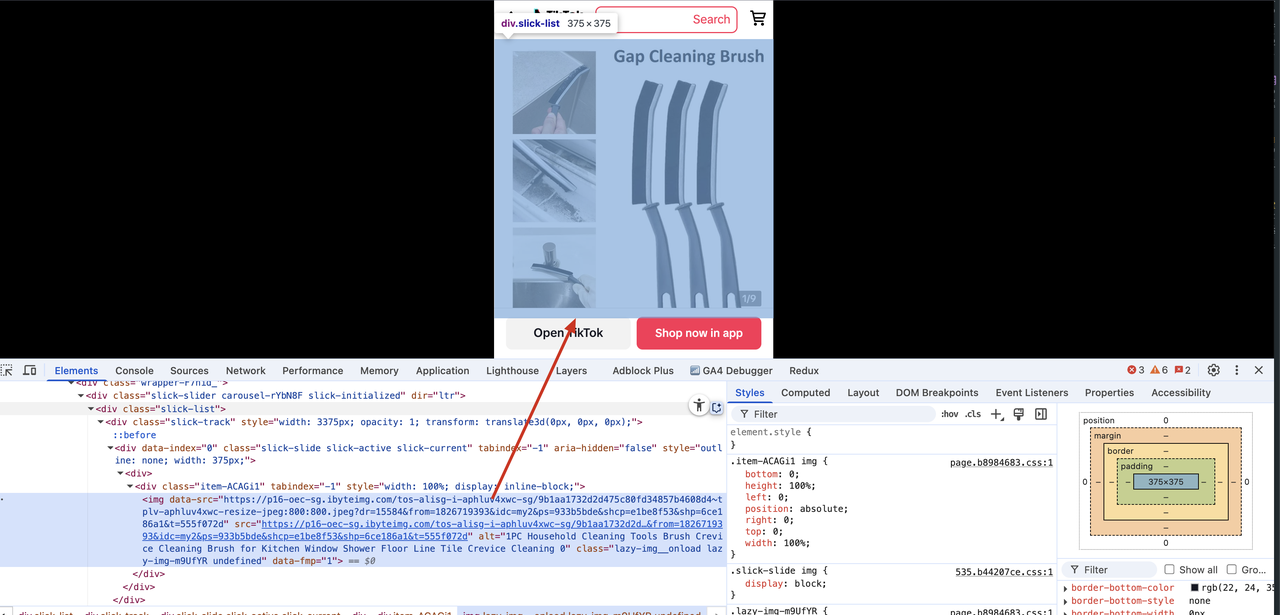The image size is (1280, 615).
Task: Activate the inspect element picker icon
Action: [x=7, y=370]
